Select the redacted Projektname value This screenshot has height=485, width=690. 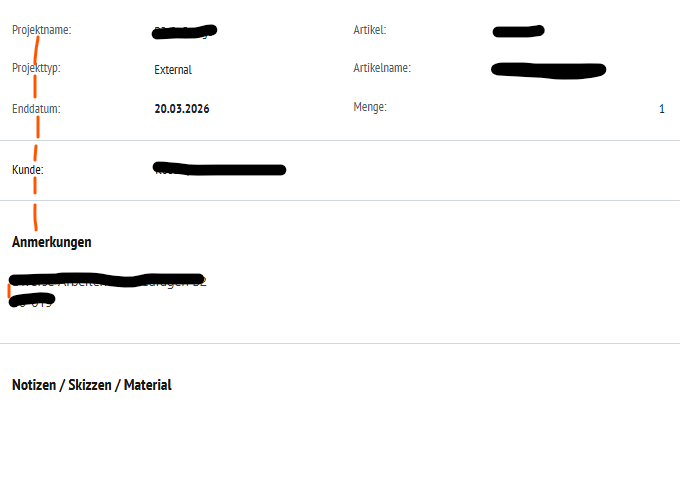[x=184, y=32]
